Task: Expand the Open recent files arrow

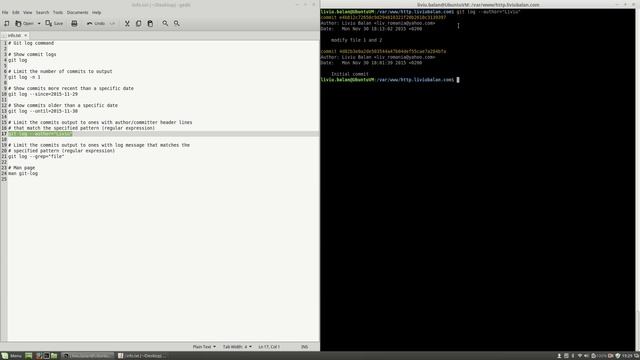Action: [39, 24]
